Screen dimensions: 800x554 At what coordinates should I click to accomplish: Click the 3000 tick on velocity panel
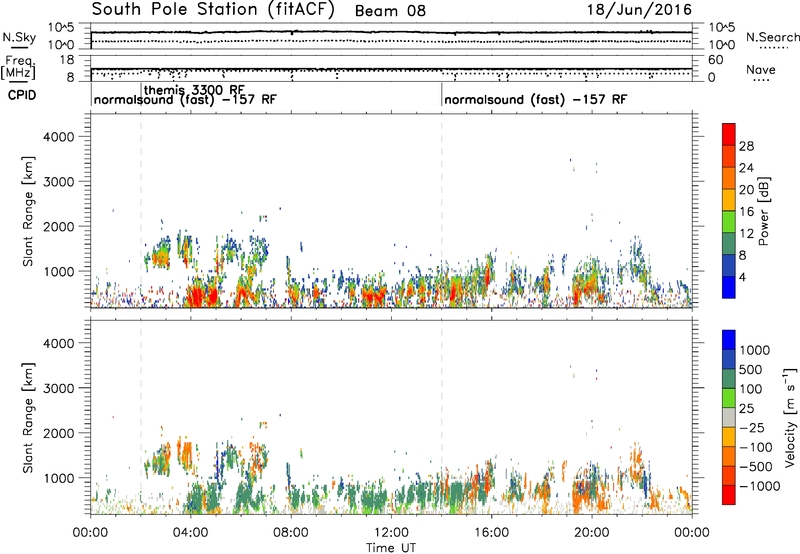click(59, 388)
